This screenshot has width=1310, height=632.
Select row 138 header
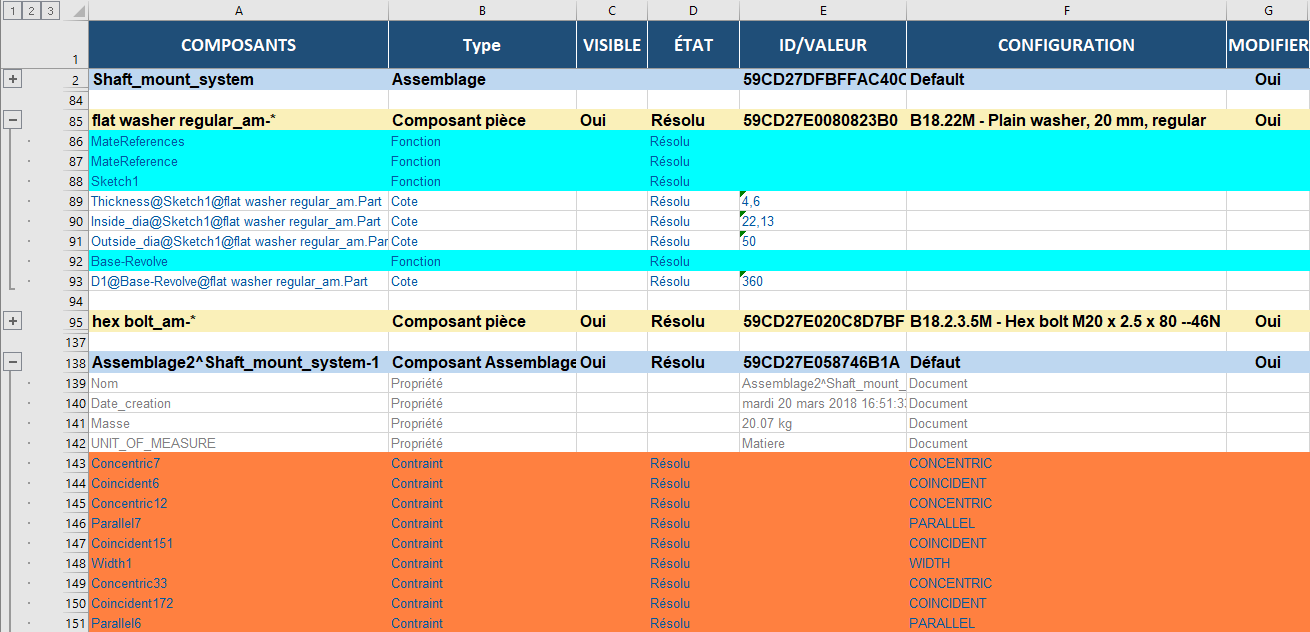pos(75,362)
